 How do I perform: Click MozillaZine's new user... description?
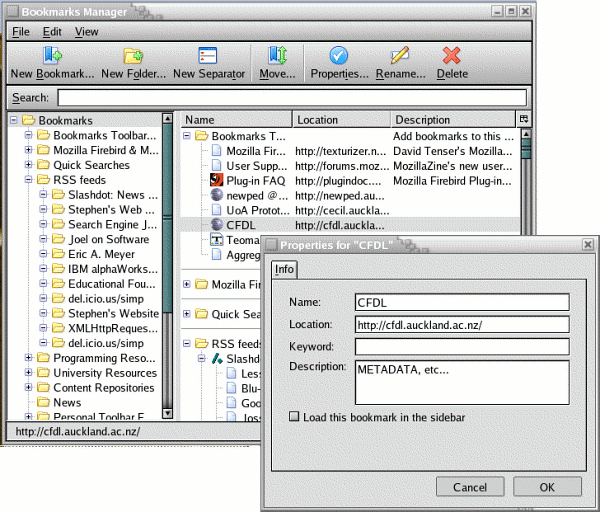[453, 166]
